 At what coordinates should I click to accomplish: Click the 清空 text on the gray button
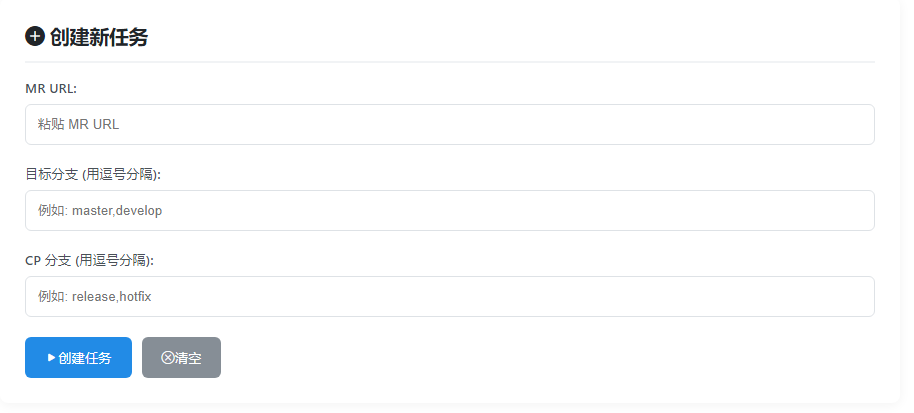click(188, 358)
